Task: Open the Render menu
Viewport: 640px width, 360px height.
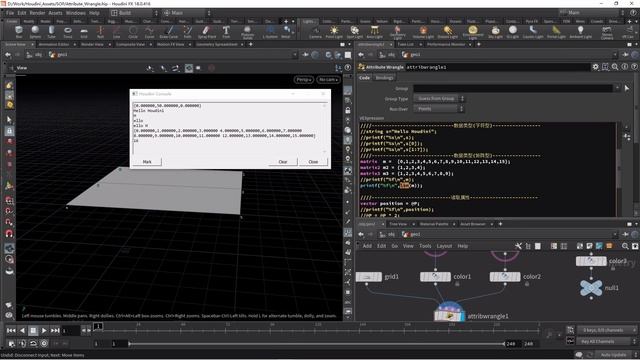Action: (37, 13)
